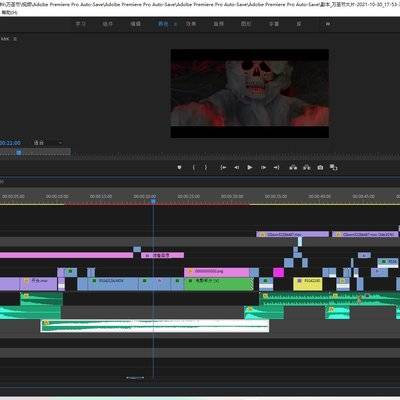The width and height of the screenshot is (400, 400).
Task: Select the dark green audio clip under the purple clip
Action: point(41,299)
